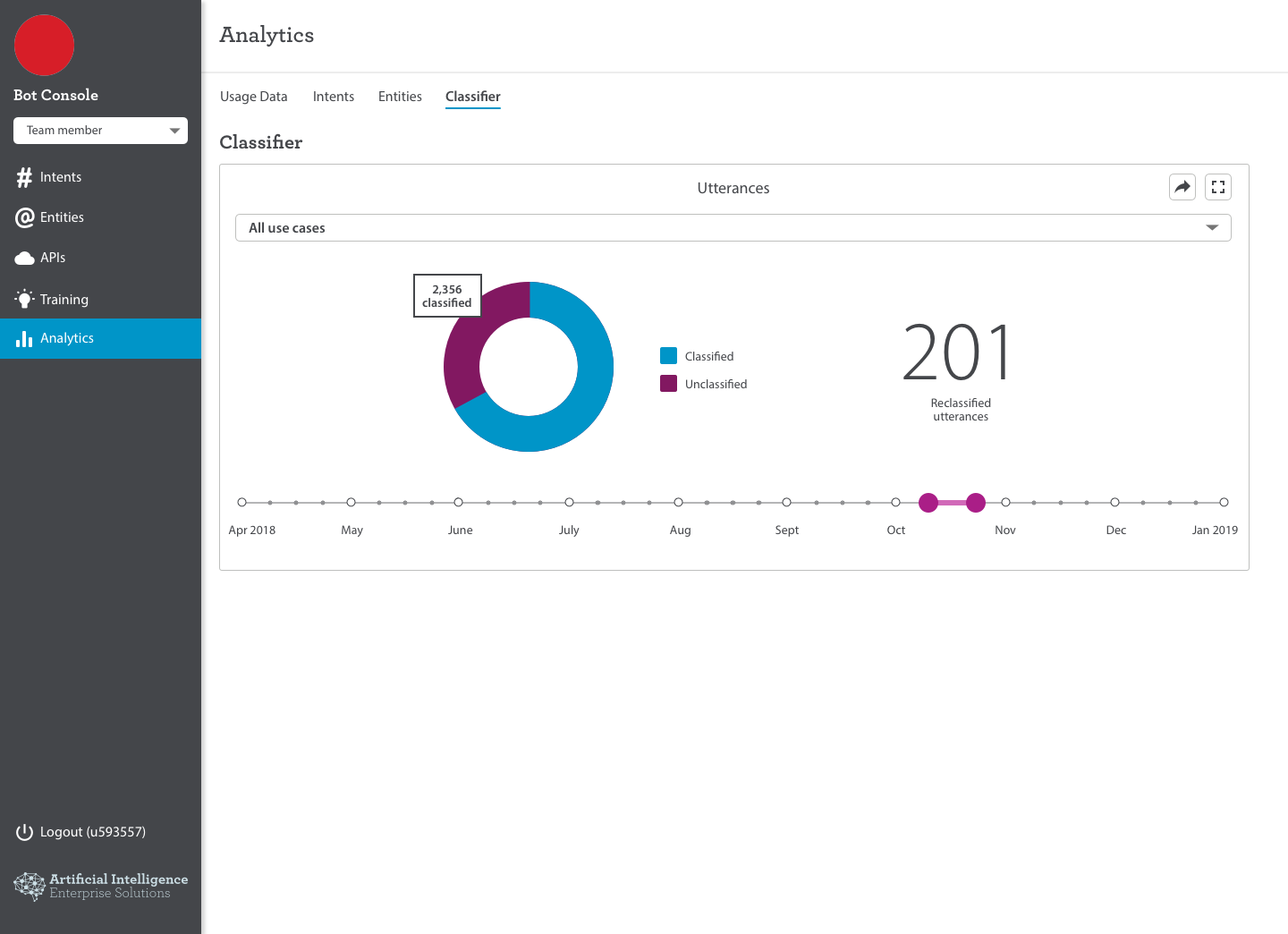Click the Artificial Intelligence Enterprise Solutions logo
Viewport: 1288px width, 934px height.
(x=101, y=886)
